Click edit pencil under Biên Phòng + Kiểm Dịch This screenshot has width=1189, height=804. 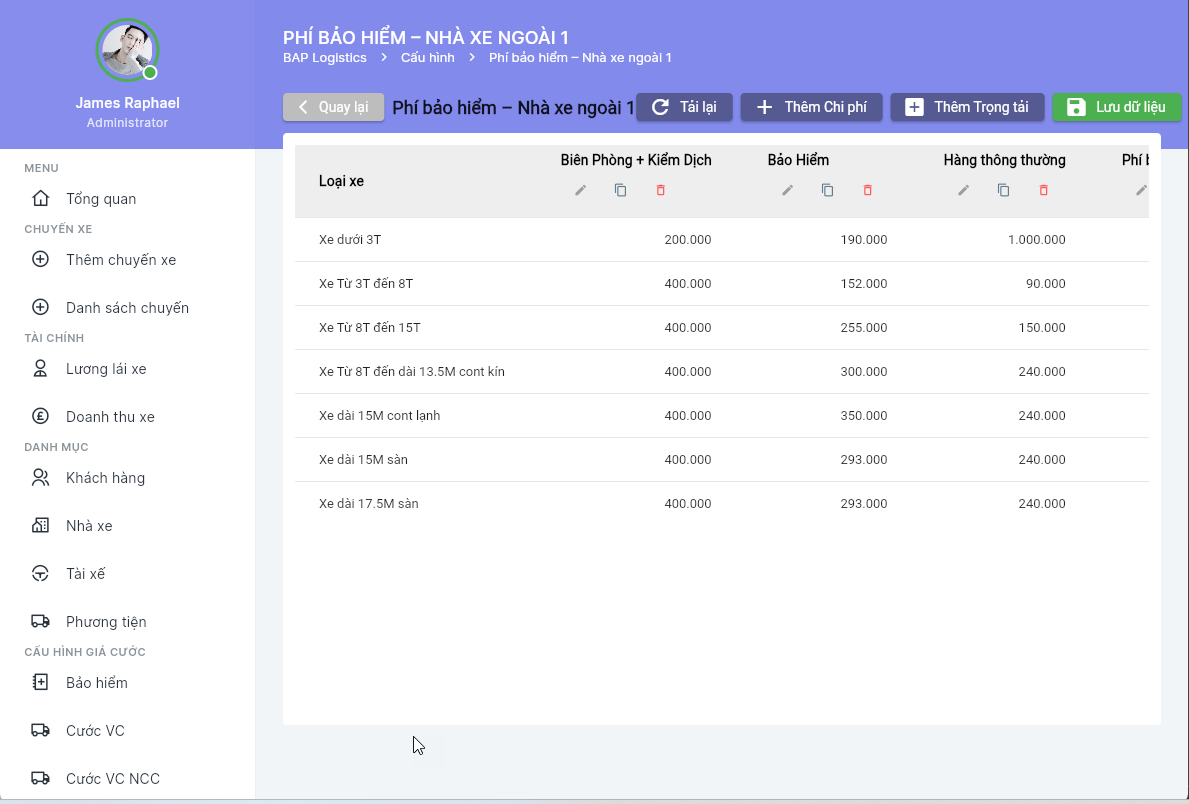(581, 190)
